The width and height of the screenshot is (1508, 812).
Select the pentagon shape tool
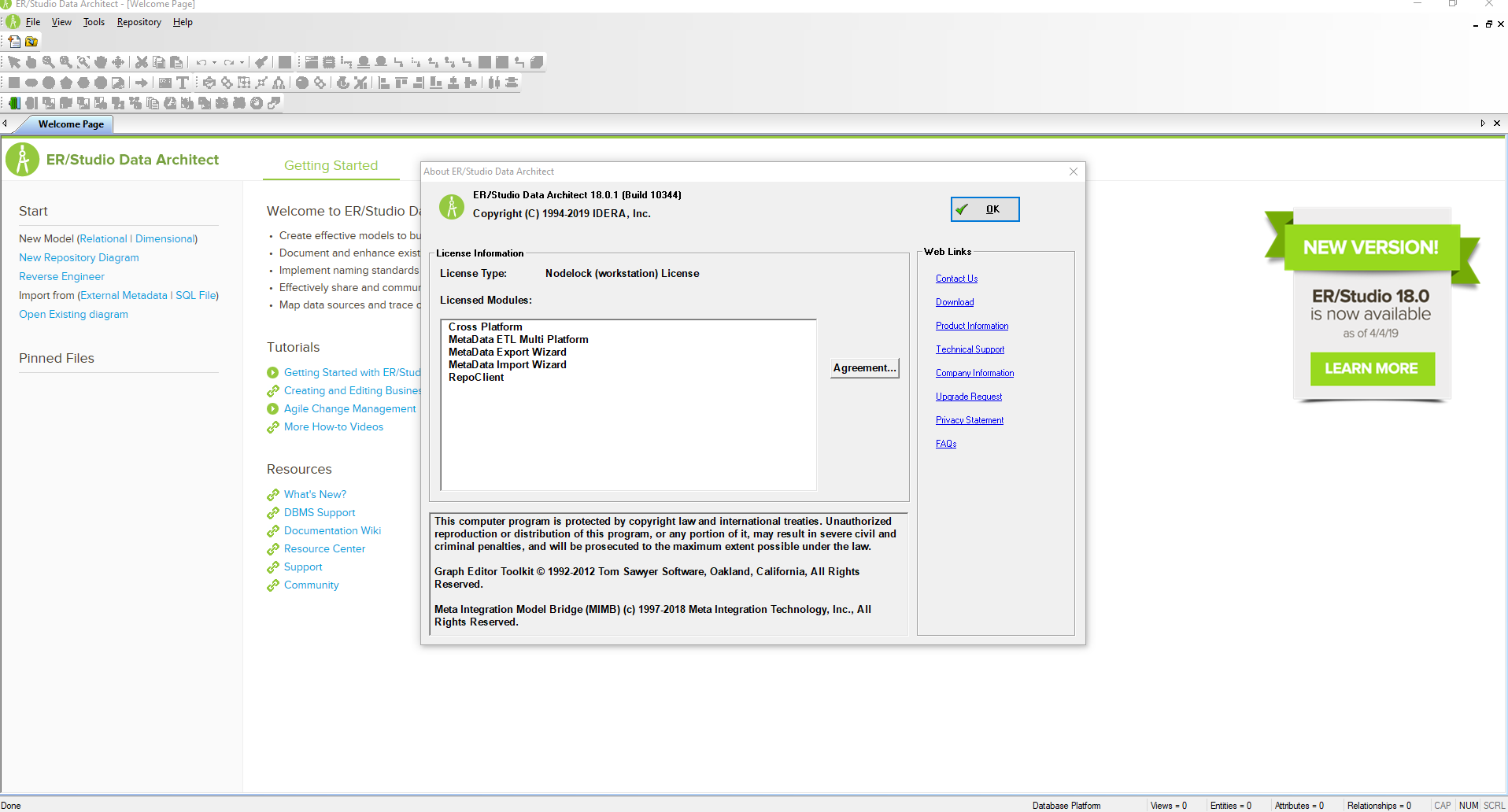[66, 83]
